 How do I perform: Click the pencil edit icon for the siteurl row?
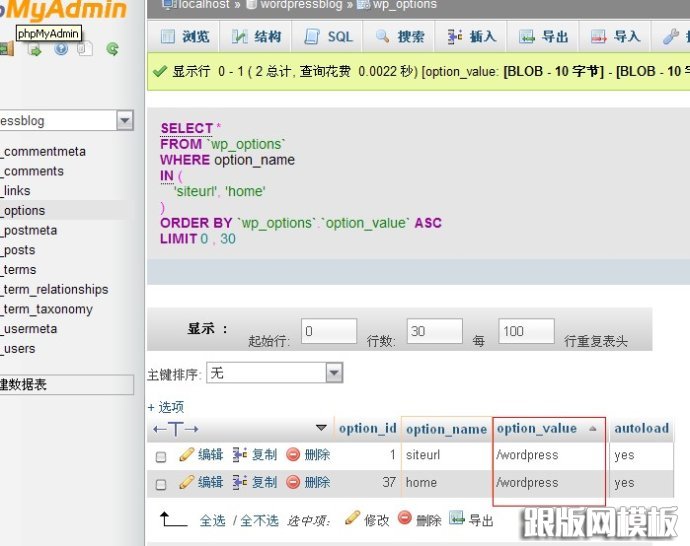tap(187, 454)
